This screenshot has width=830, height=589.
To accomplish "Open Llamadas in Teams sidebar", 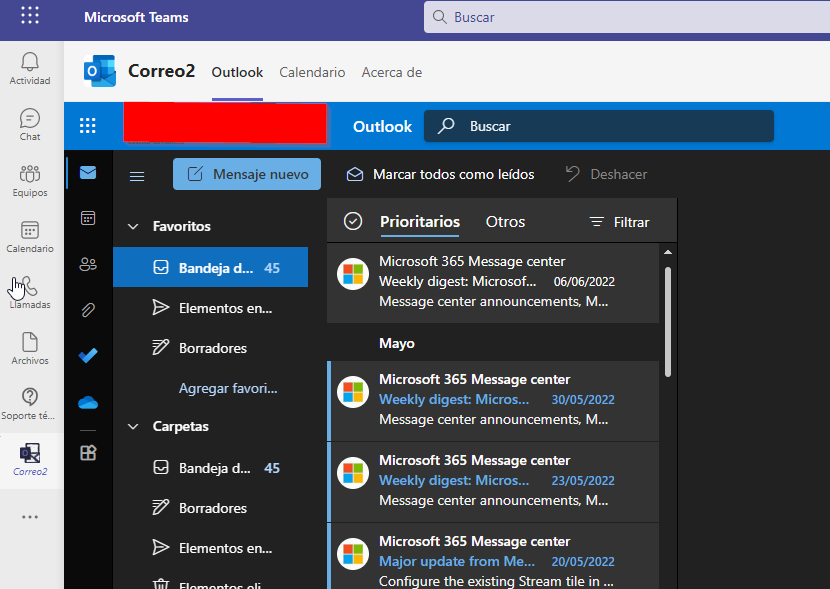I will (x=30, y=293).
